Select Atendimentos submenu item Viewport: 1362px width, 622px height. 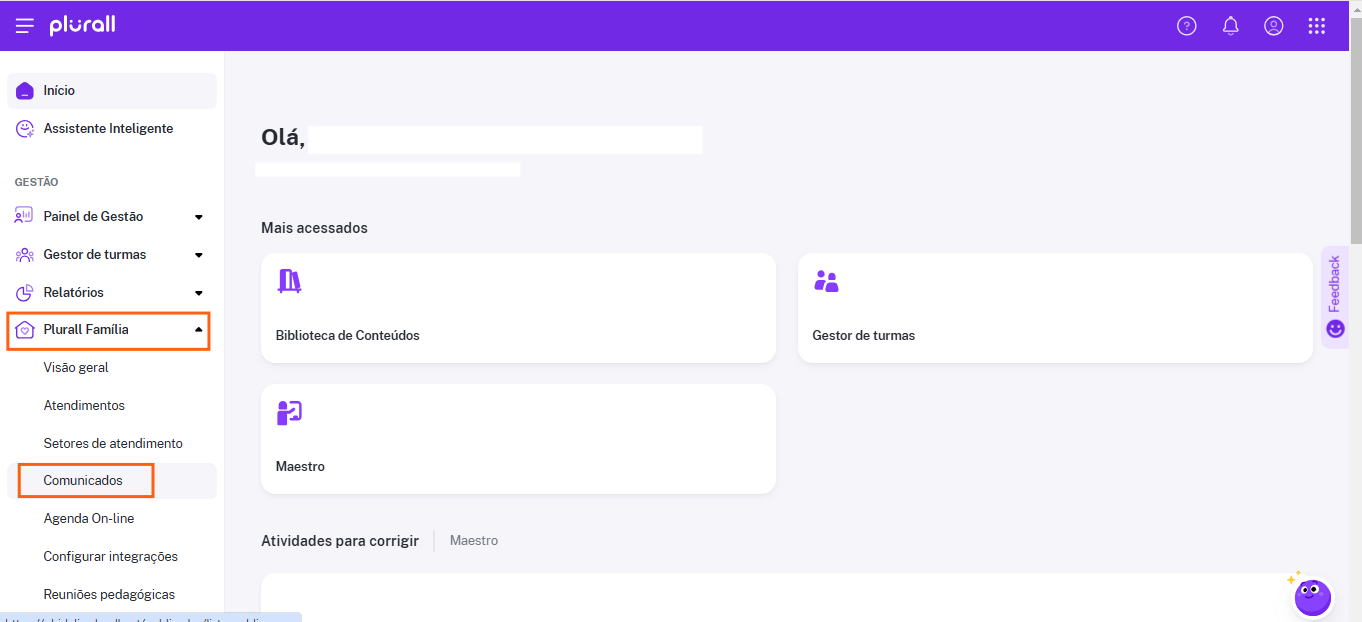(x=84, y=405)
